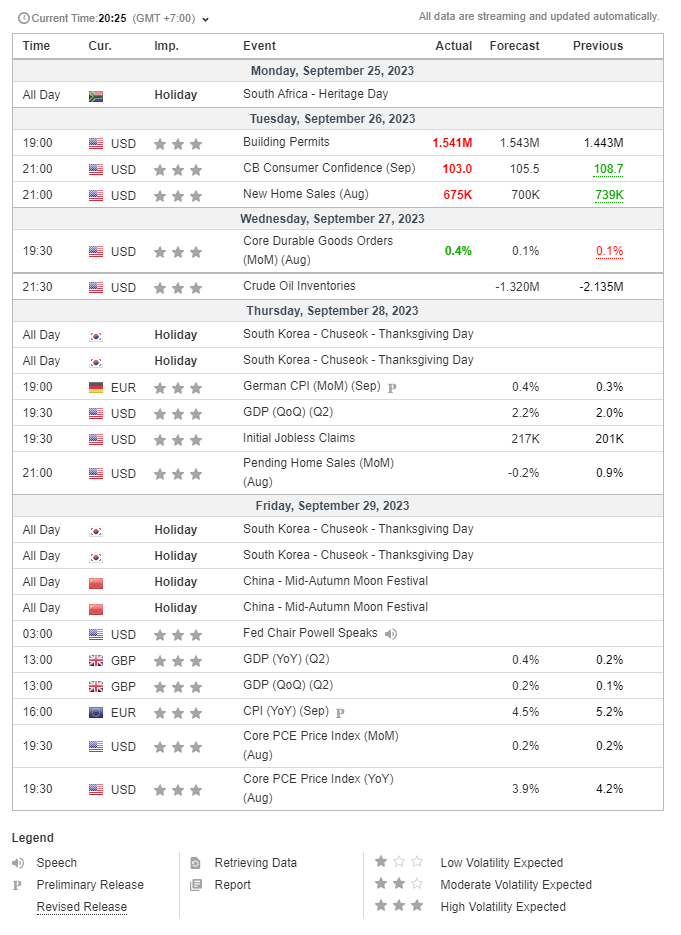Click the revised previous value 108.7

(608, 169)
